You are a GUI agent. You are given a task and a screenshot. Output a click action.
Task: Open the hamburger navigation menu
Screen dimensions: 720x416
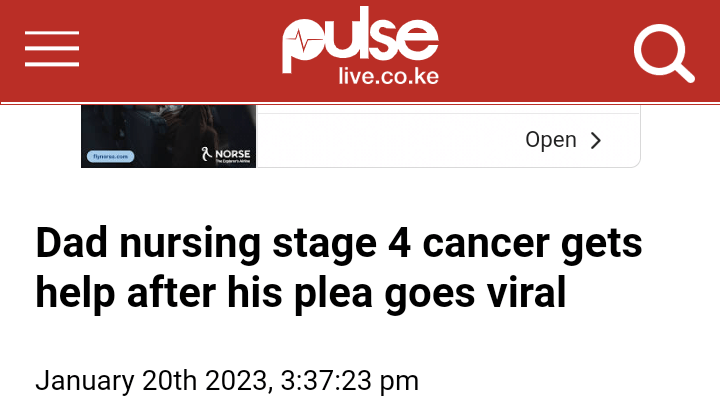(x=52, y=49)
